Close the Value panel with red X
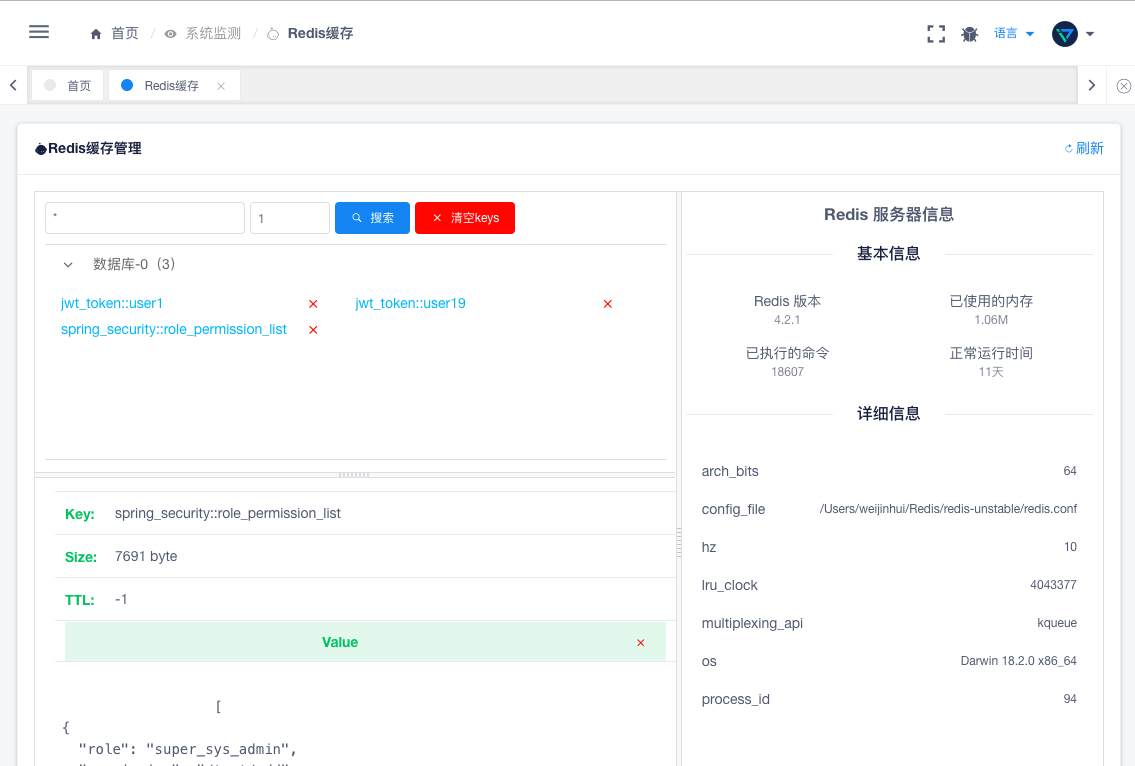The width and height of the screenshot is (1135, 766). (x=641, y=643)
